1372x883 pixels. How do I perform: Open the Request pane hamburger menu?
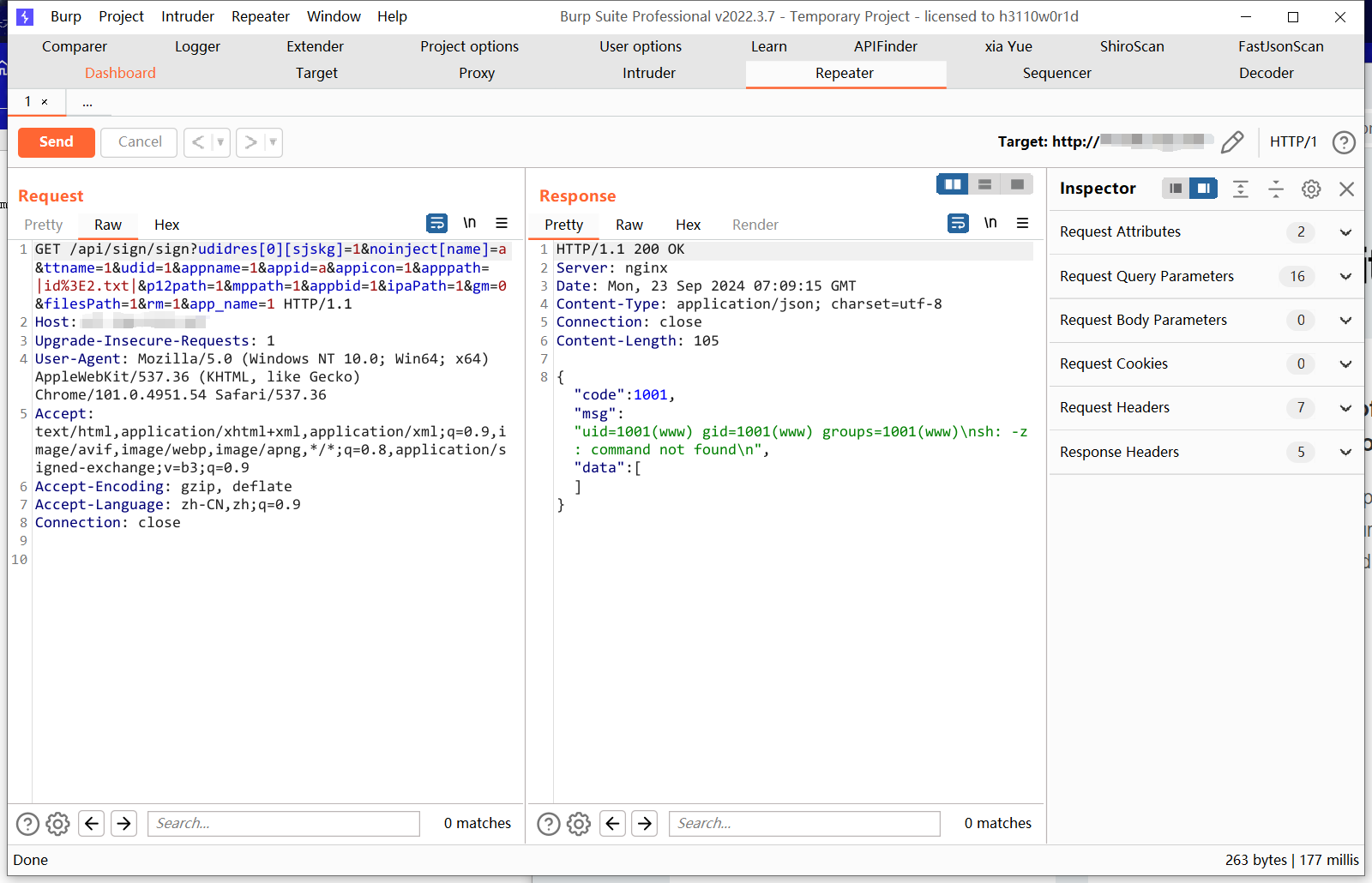[x=502, y=223]
